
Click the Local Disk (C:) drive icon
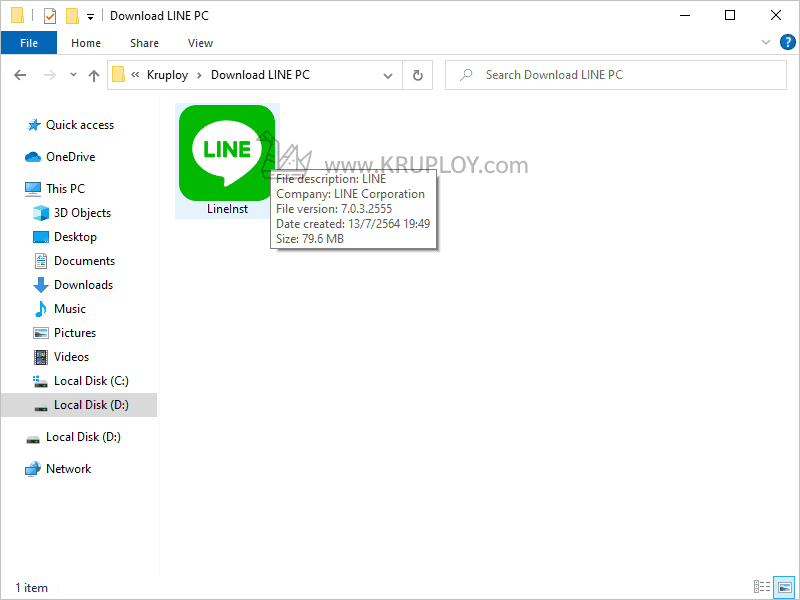click(x=41, y=381)
